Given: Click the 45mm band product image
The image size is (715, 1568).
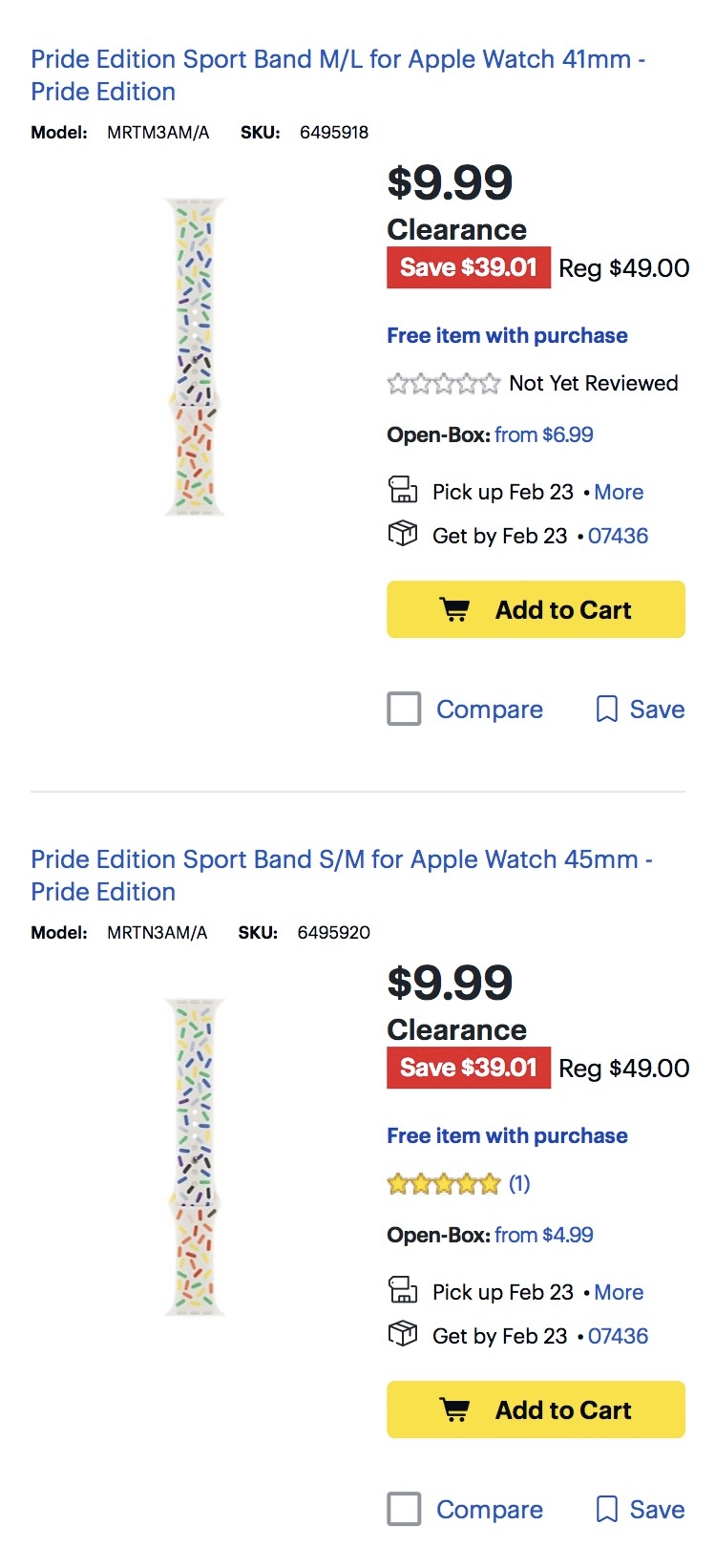Looking at the screenshot, I should point(195,1156).
